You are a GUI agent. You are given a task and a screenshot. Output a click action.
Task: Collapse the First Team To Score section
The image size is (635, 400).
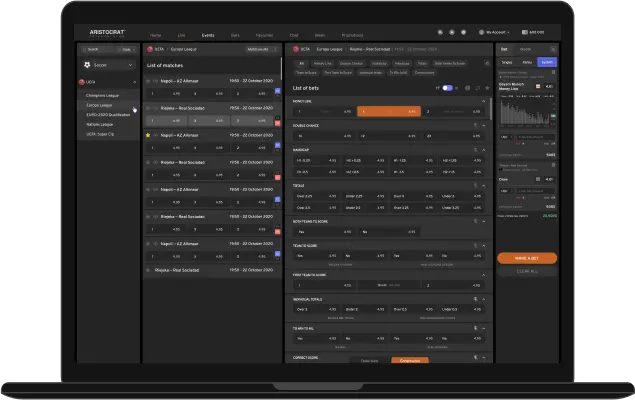(483, 275)
